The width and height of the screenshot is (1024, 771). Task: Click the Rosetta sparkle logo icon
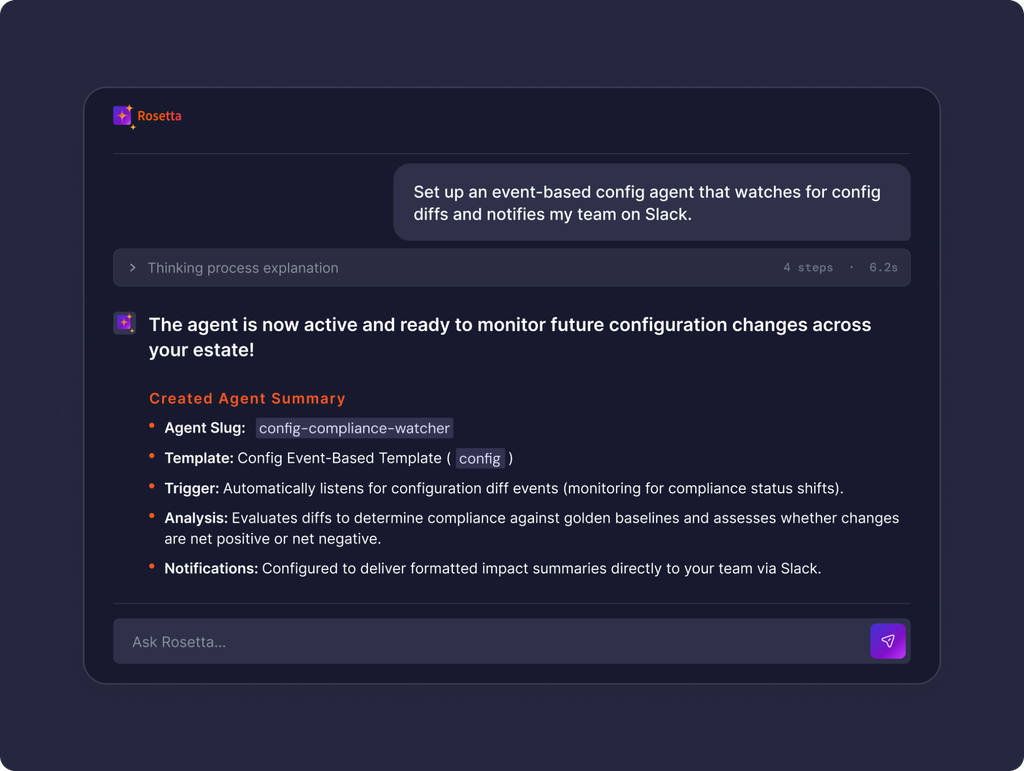point(123,116)
